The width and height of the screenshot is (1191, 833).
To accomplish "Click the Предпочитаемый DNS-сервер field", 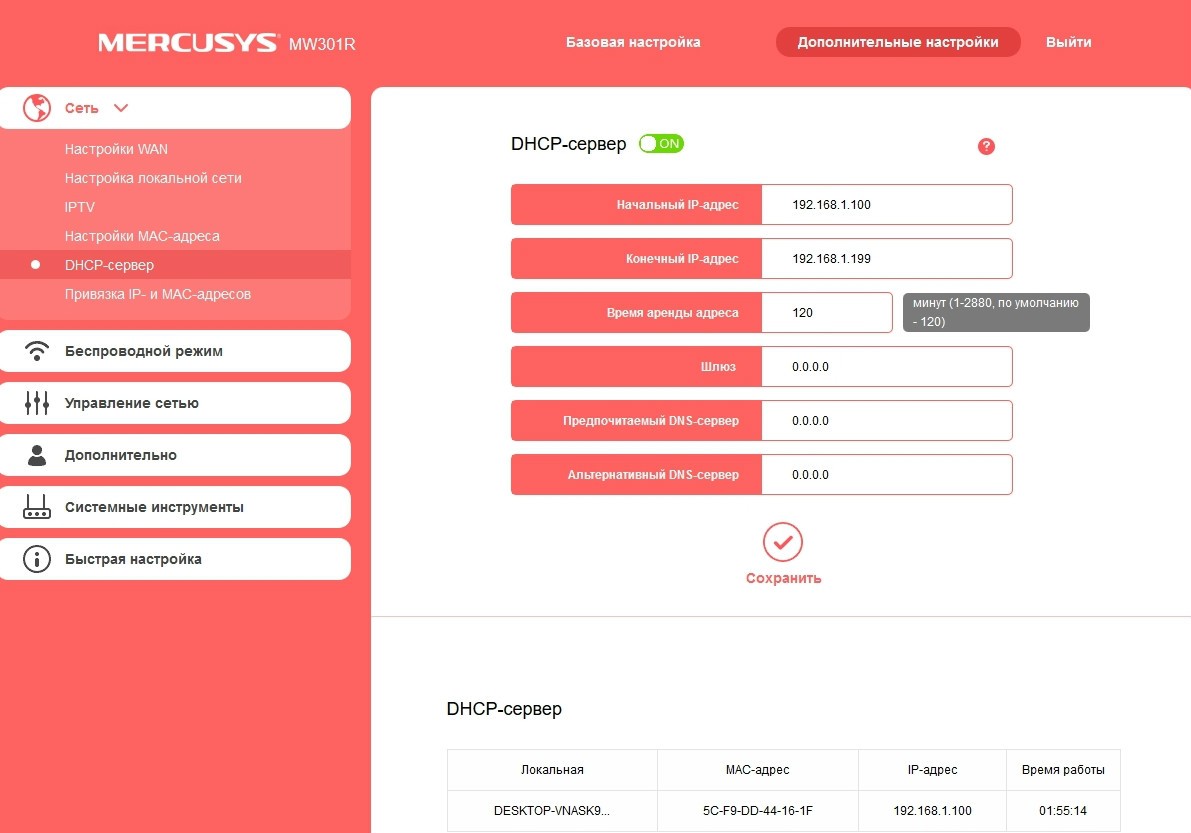I will 886,420.
